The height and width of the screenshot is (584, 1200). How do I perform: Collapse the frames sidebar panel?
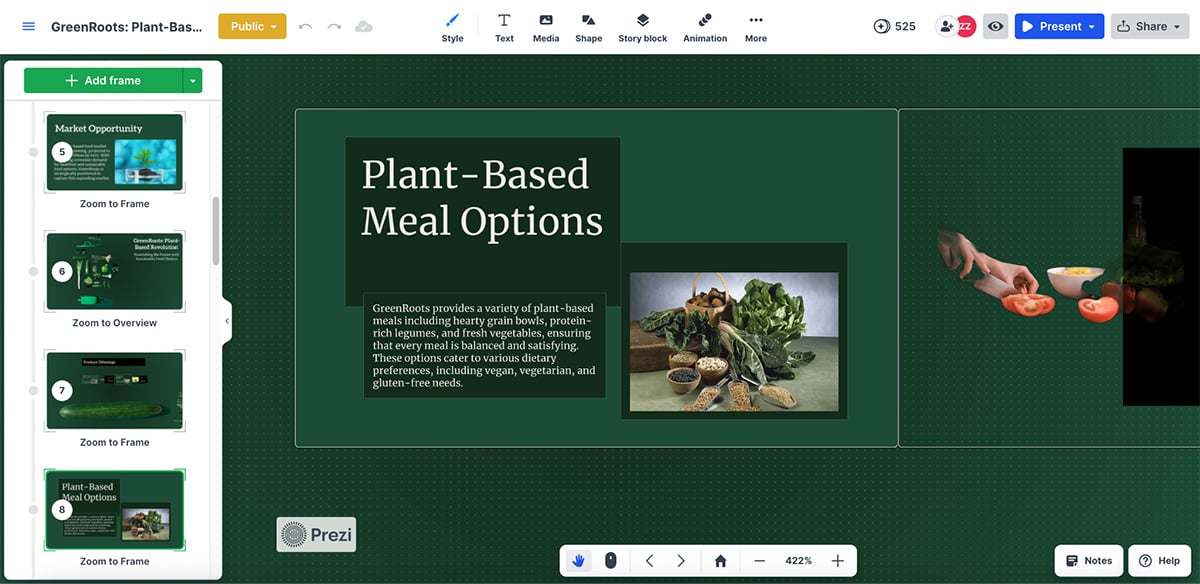227,322
